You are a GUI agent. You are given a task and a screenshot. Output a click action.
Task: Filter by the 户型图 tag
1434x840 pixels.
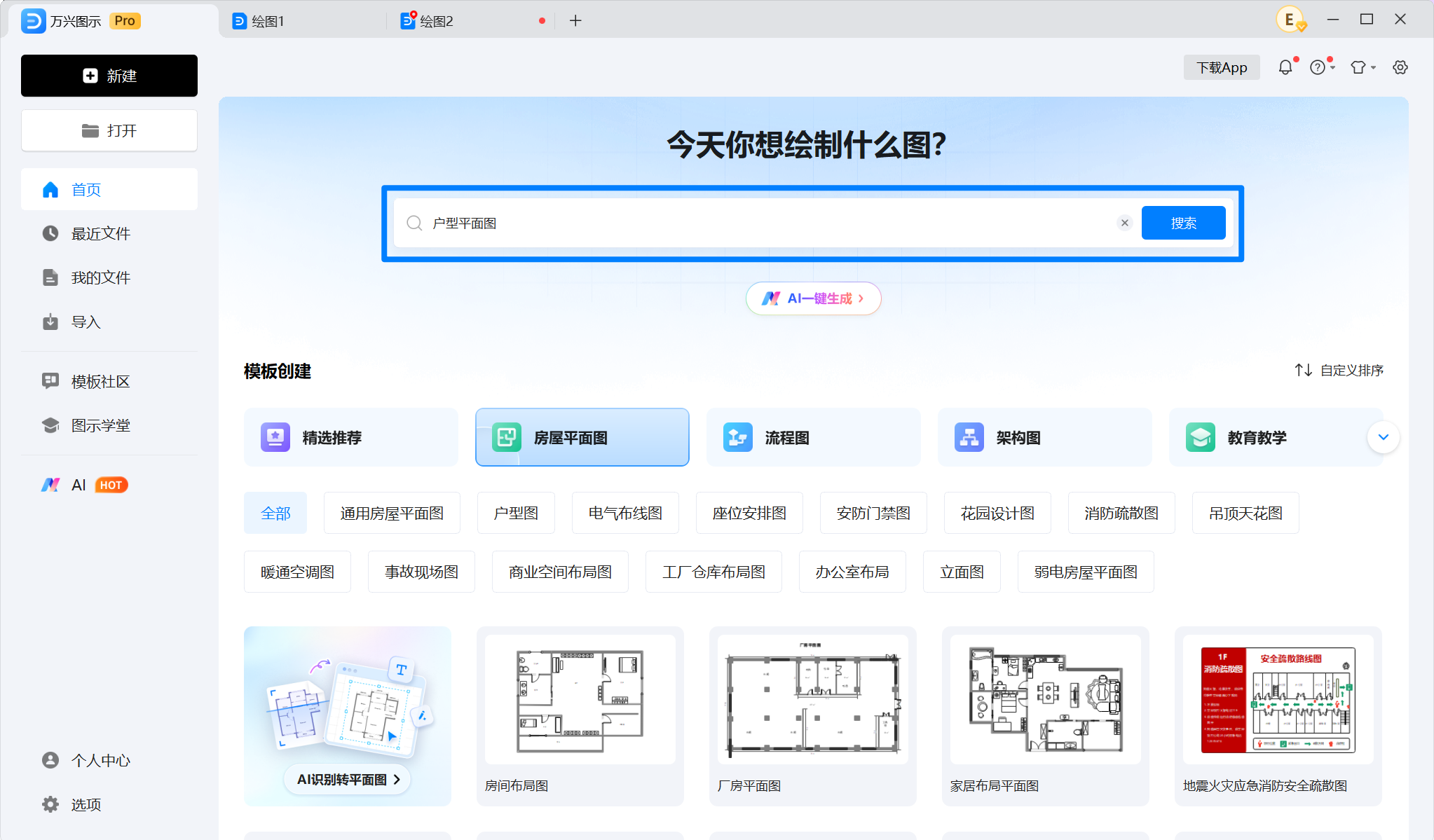click(516, 513)
